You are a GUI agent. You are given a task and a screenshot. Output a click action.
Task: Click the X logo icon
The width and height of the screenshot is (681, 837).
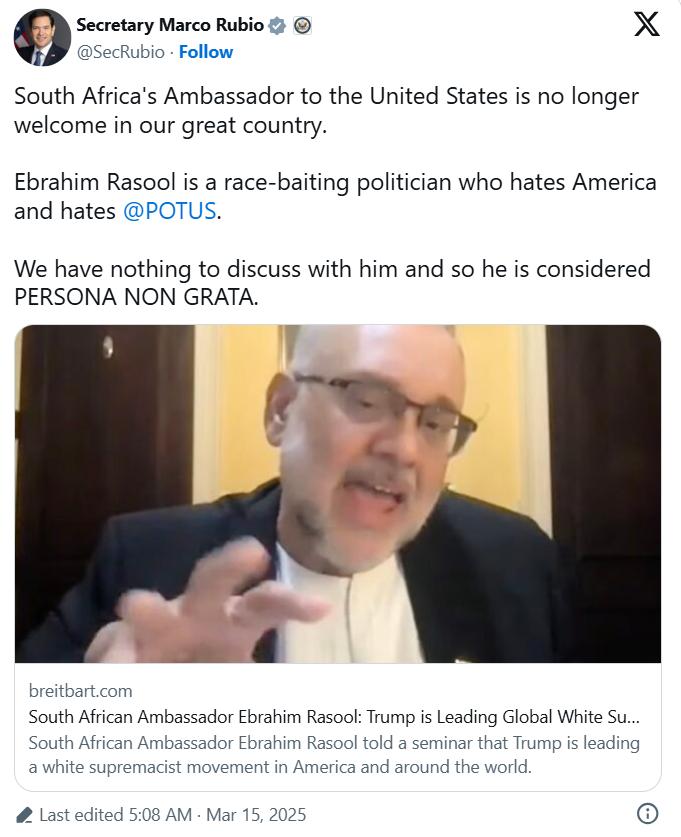click(x=647, y=25)
